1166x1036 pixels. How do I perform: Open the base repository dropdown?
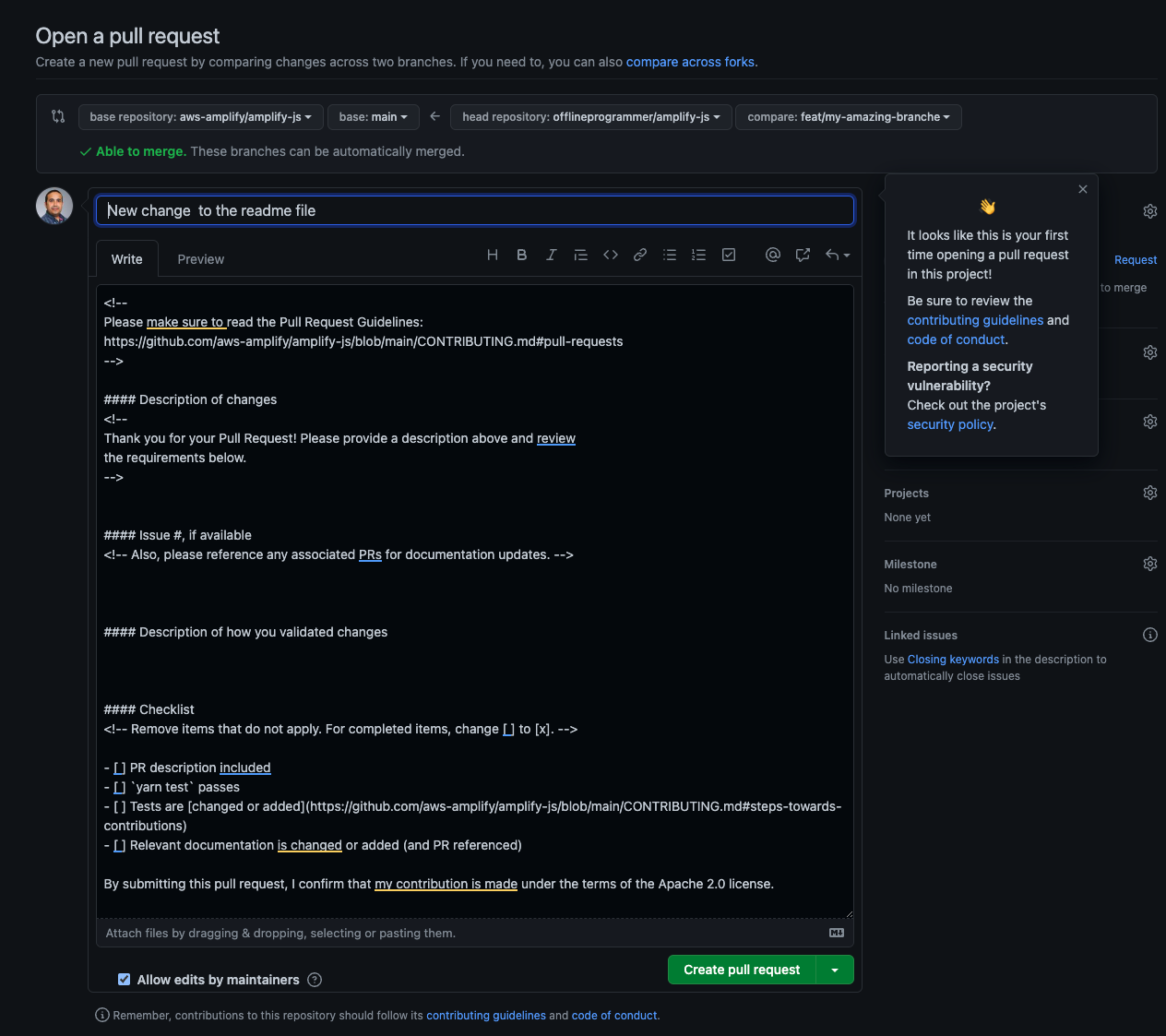201,117
